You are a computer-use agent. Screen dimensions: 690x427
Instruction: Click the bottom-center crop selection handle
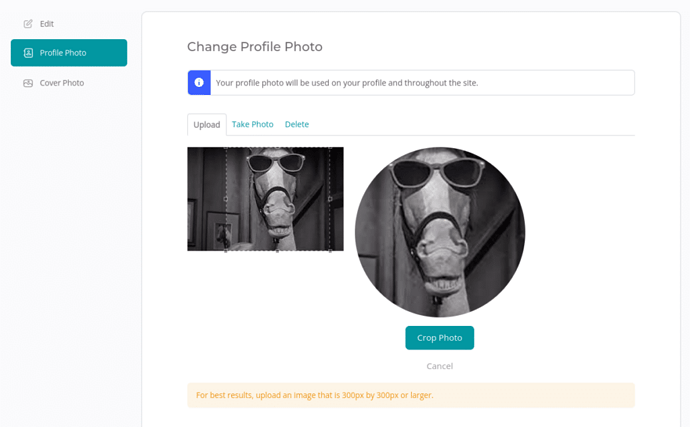point(278,250)
